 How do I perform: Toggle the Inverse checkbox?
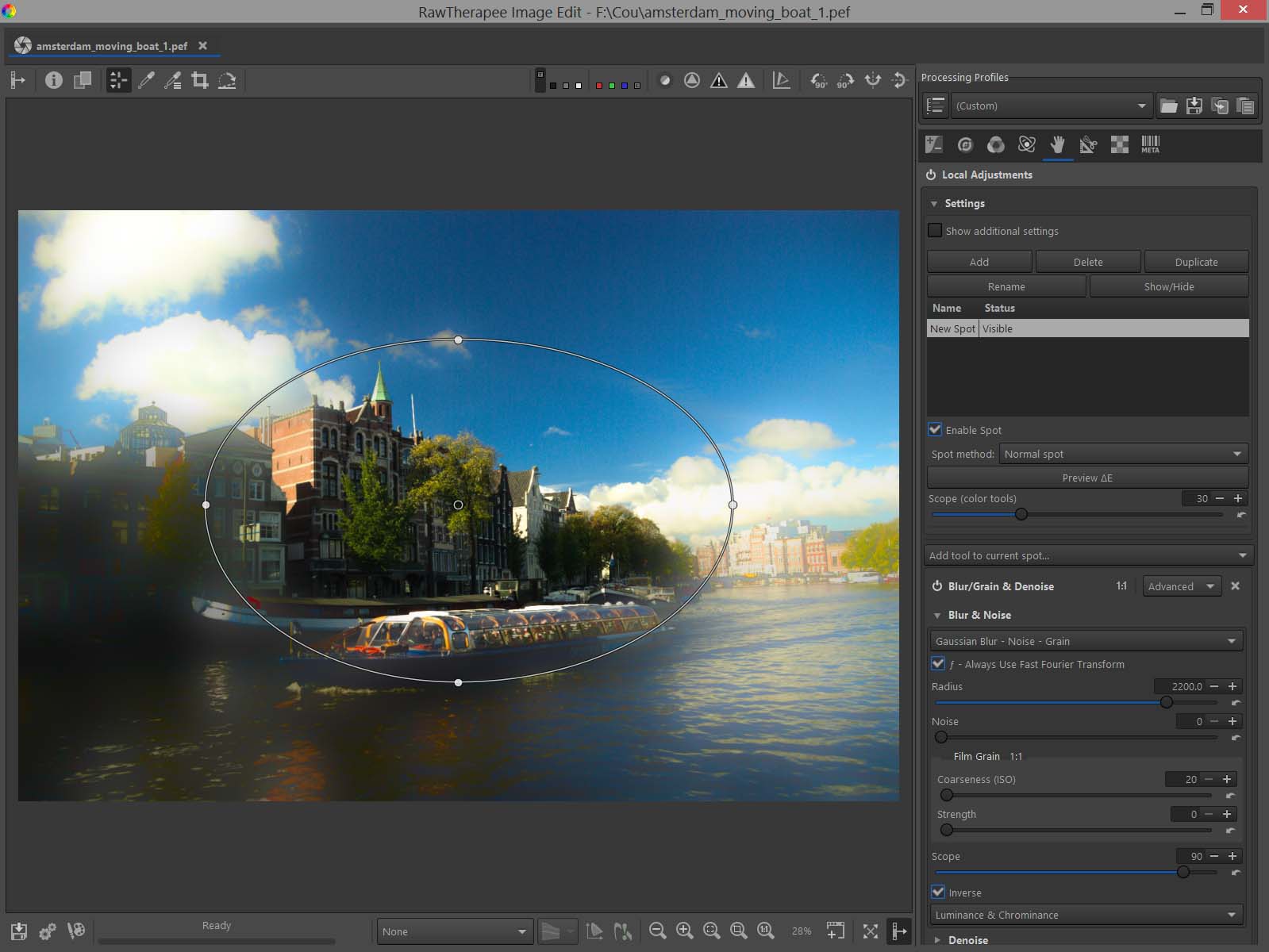[938, 892]
